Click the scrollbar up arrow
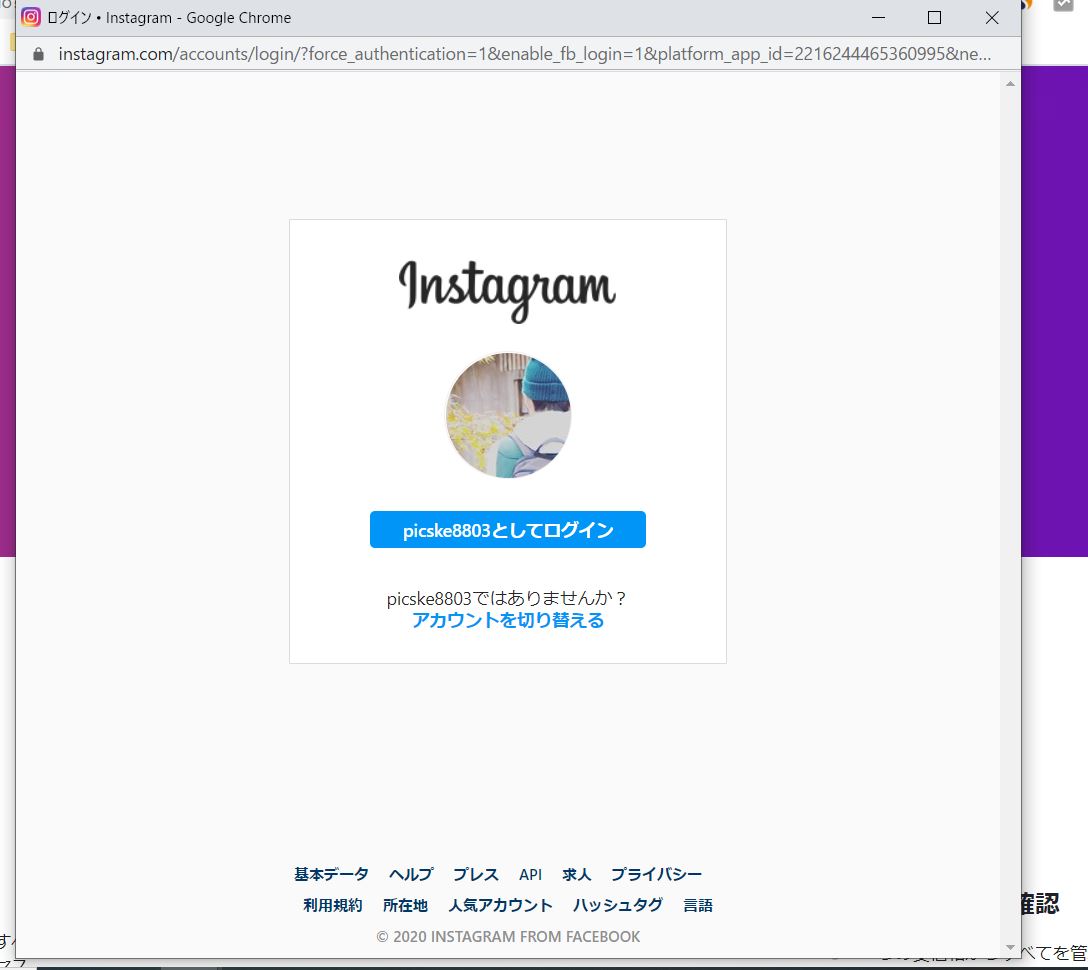Viewport: 1088px width, 970px height. coord(1010,83)
